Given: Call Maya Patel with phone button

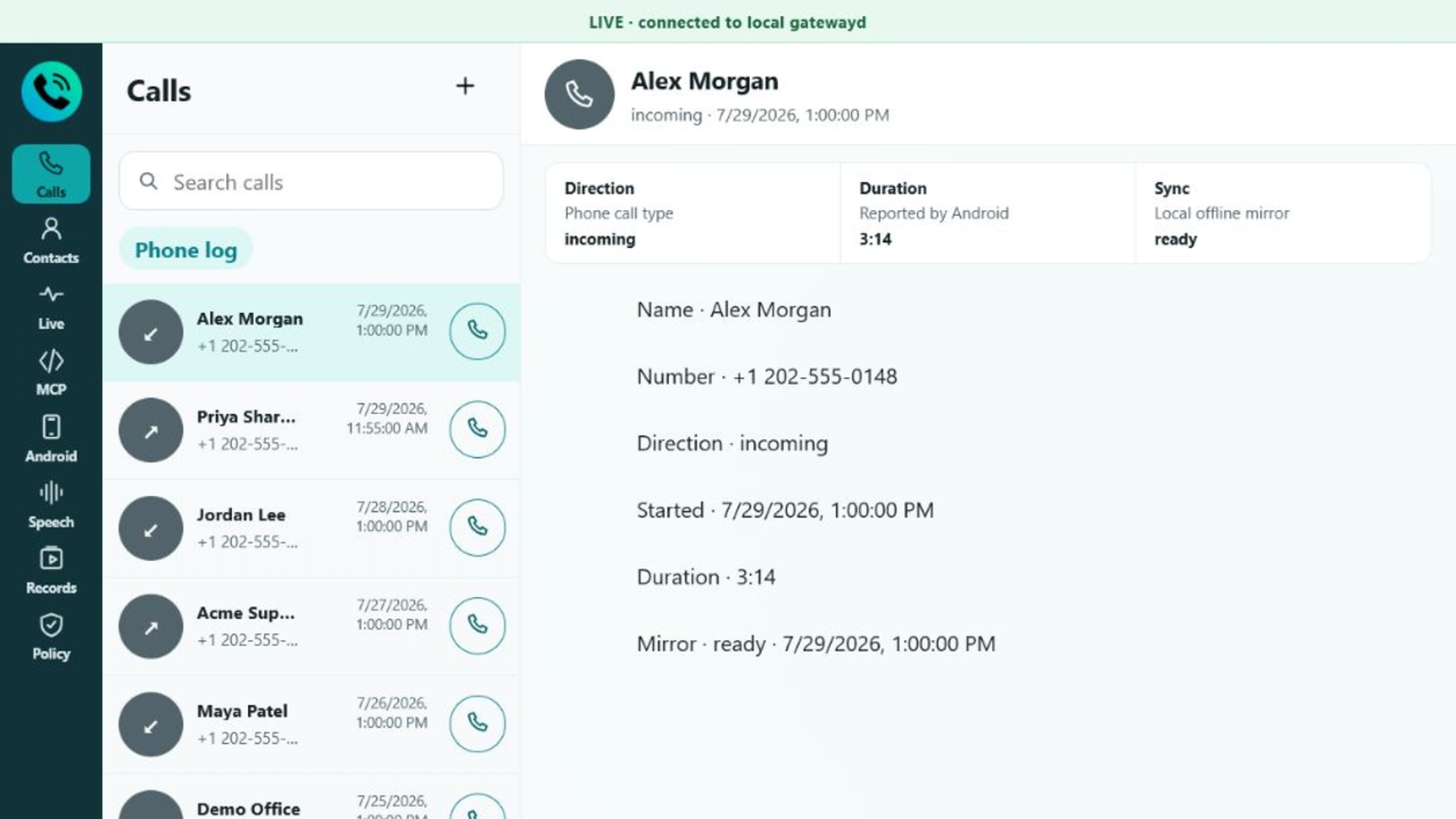Looking at the screenshot, I should click(477, 723).
